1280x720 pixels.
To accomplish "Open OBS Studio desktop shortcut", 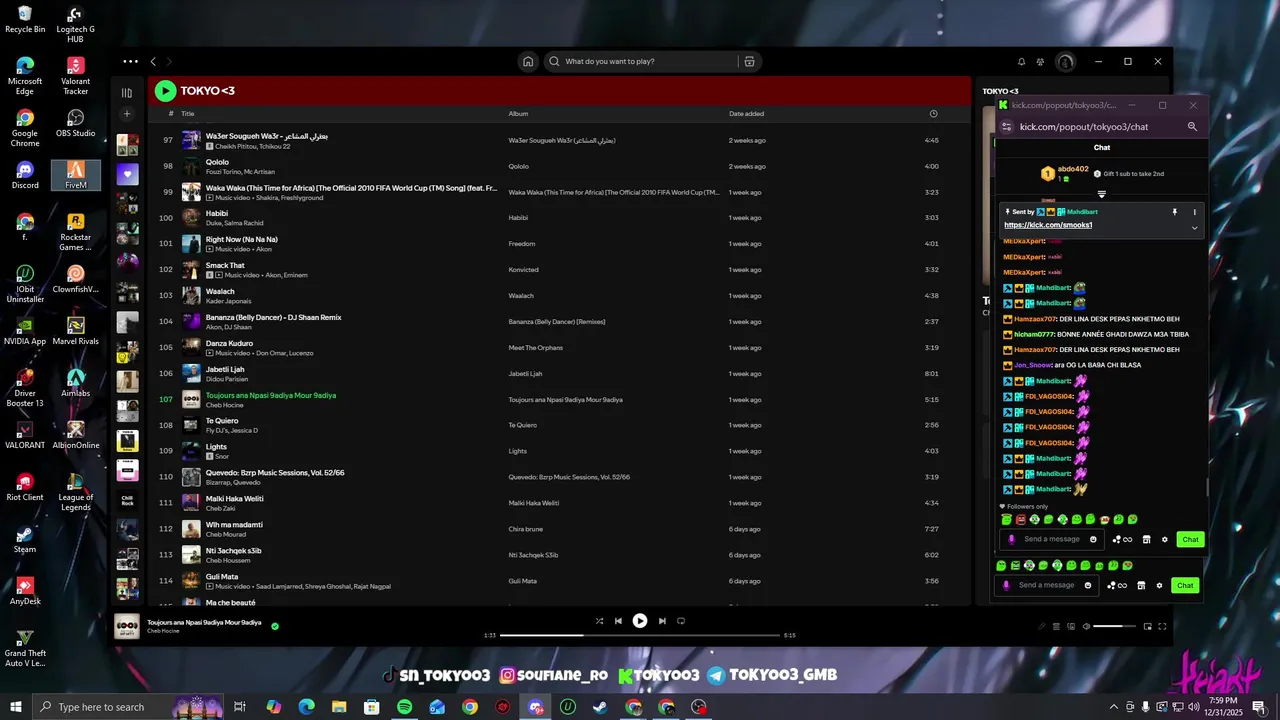I will coord(75,124).
